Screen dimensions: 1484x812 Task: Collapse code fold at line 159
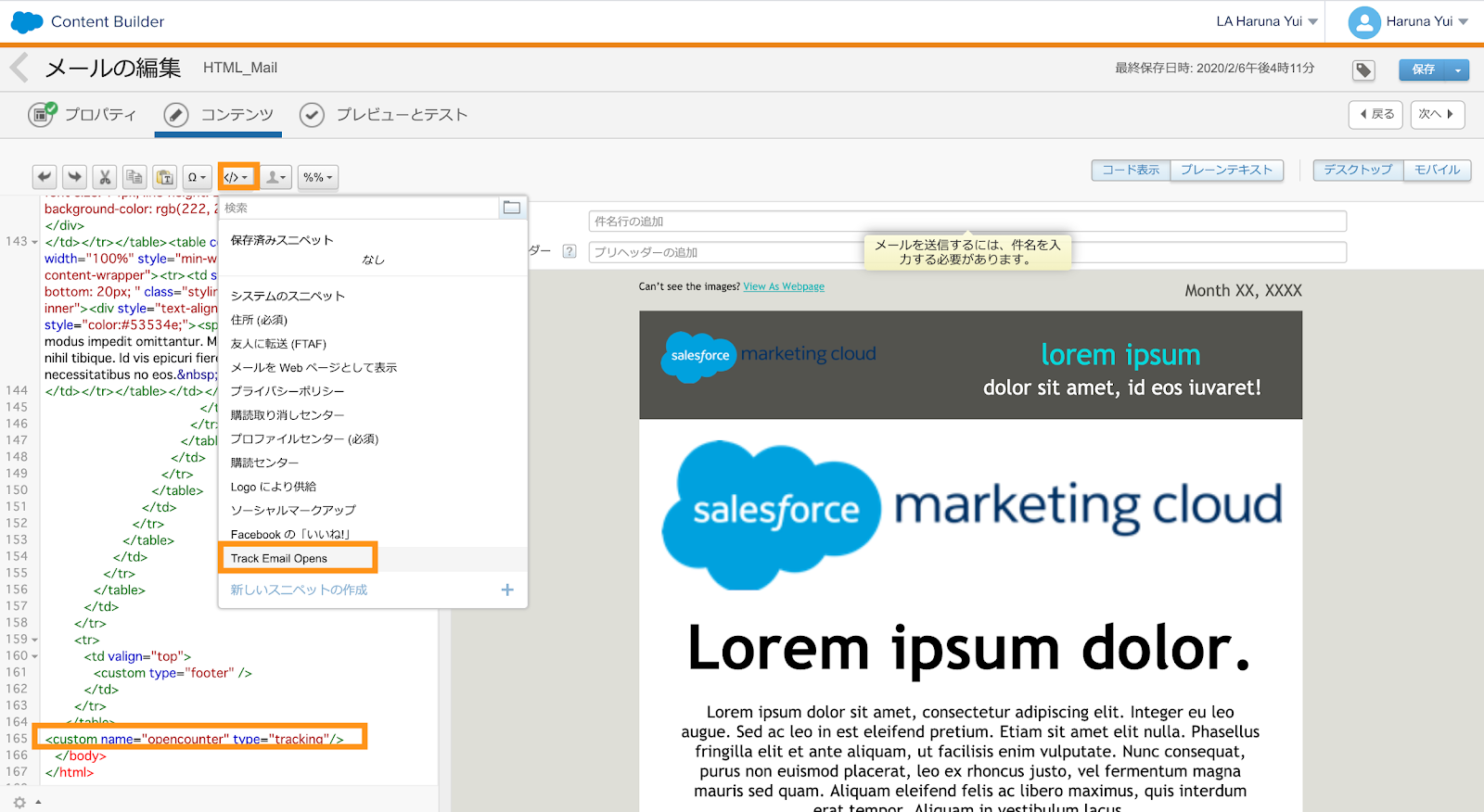tap(35, 640)
